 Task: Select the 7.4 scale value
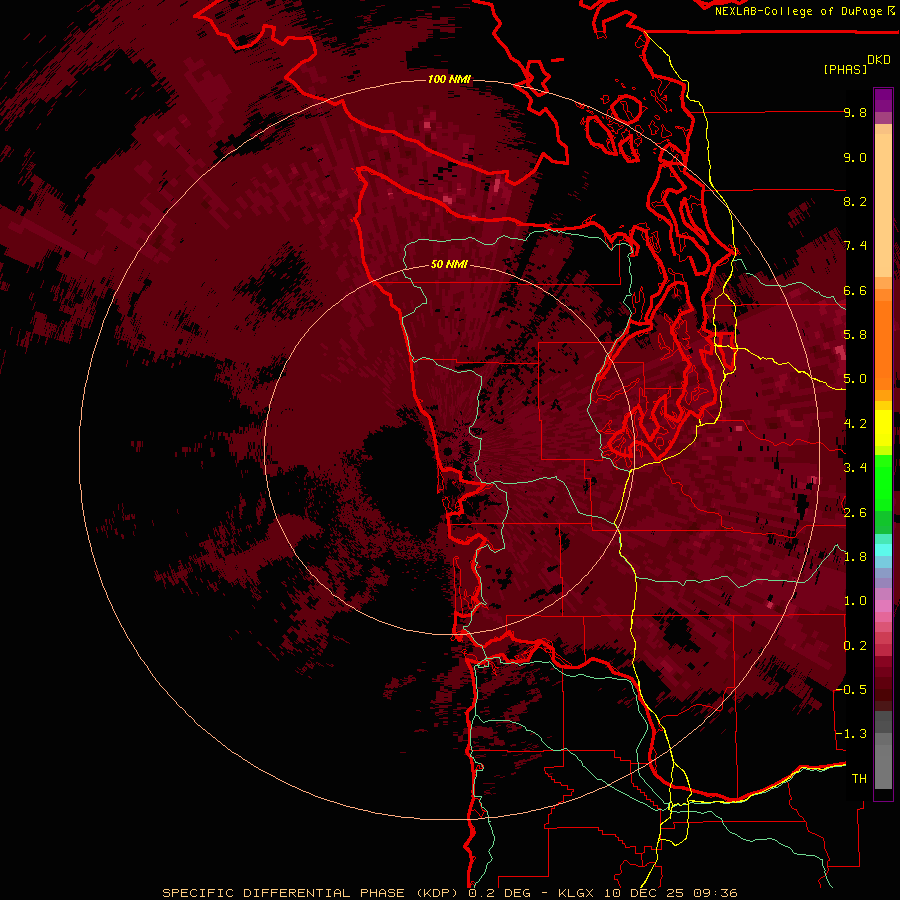[x=855, y=246]
